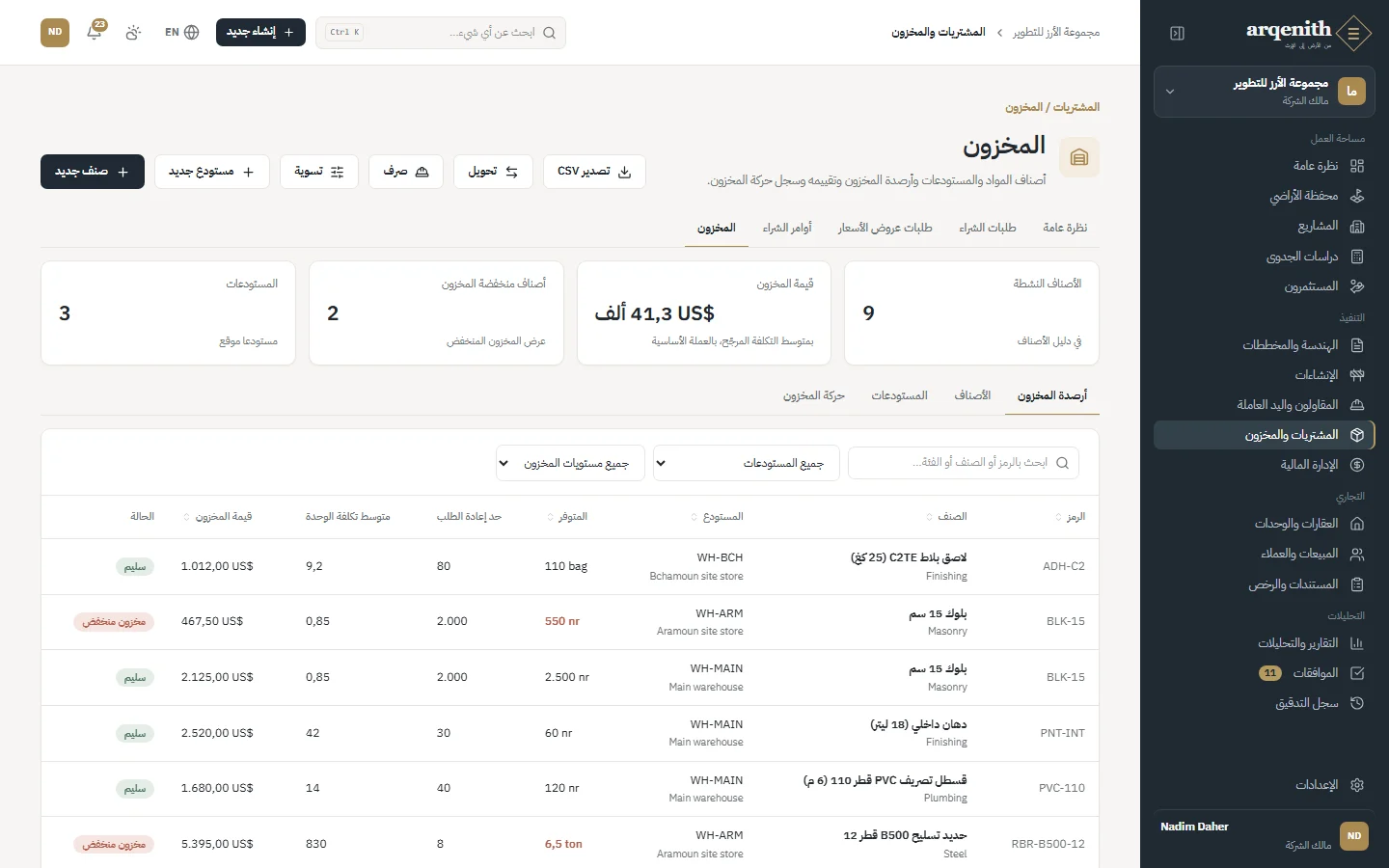The height and width of the screenshot is (868, 1389).
Task: Switch to the طلبات الشراء tab
Action: point(988,228)
